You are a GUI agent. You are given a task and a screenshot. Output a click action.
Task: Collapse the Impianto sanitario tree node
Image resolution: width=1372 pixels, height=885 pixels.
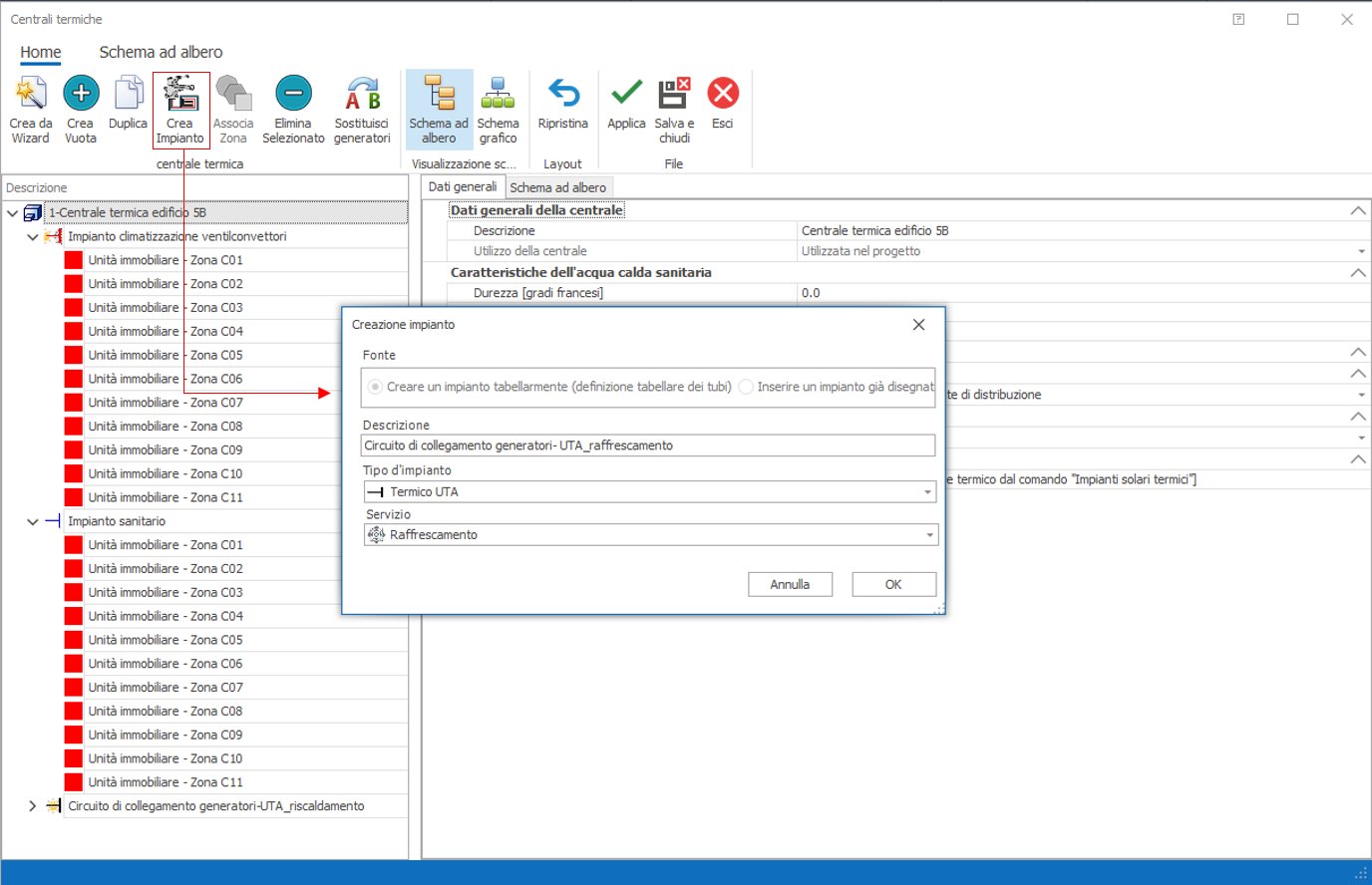32,521
